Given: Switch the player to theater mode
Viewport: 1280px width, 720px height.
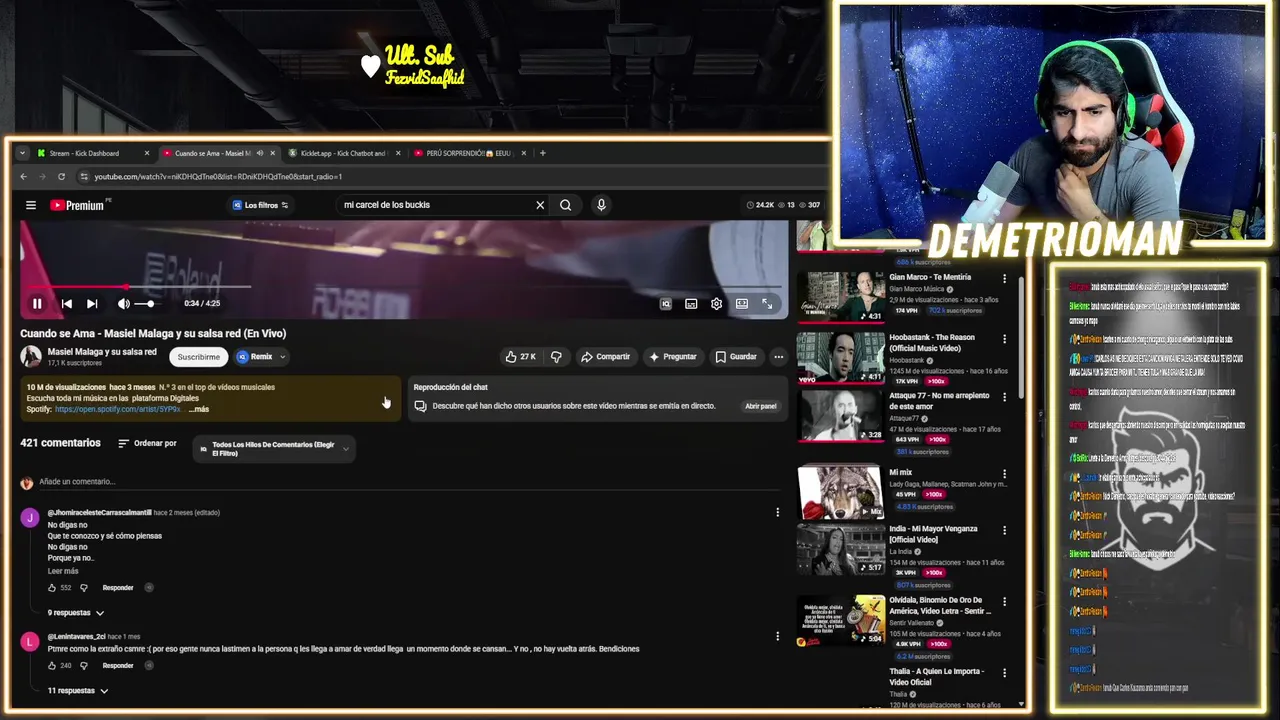Looking at the screenshot, I should [x=742, y=304].
